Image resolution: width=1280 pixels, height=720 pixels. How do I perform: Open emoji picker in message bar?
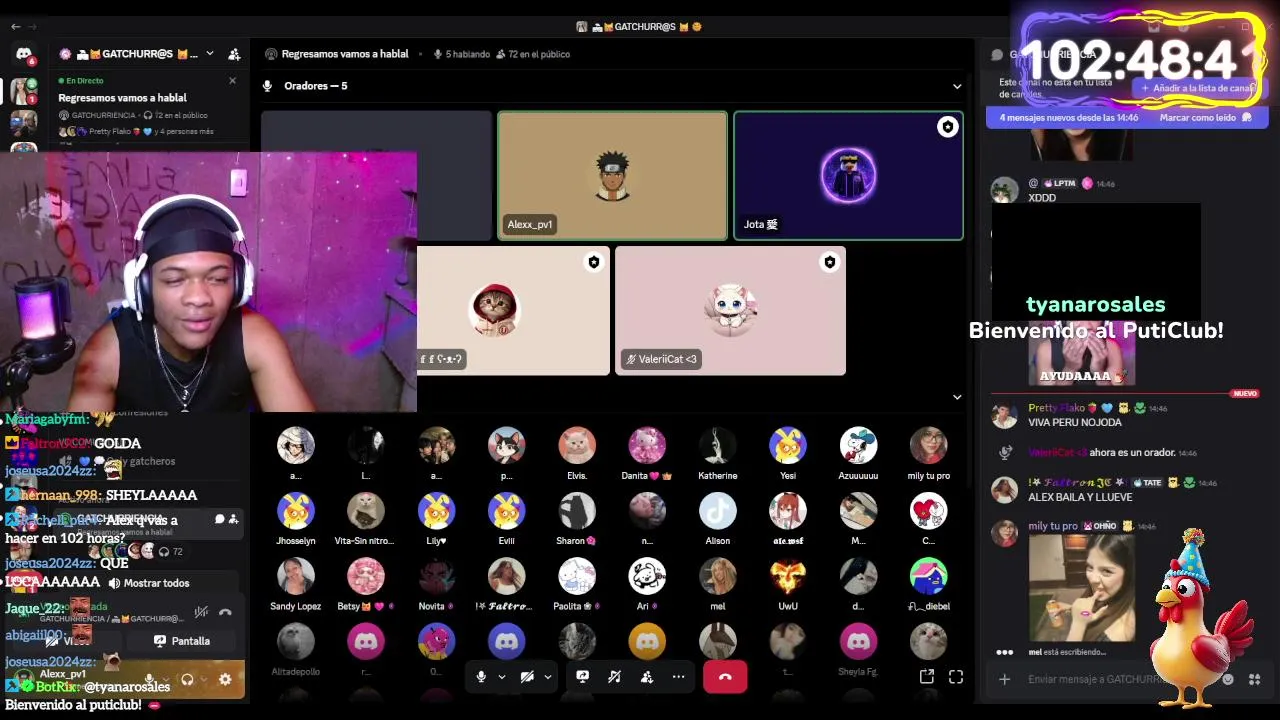pyautogui.click(x=1228, y=680)
